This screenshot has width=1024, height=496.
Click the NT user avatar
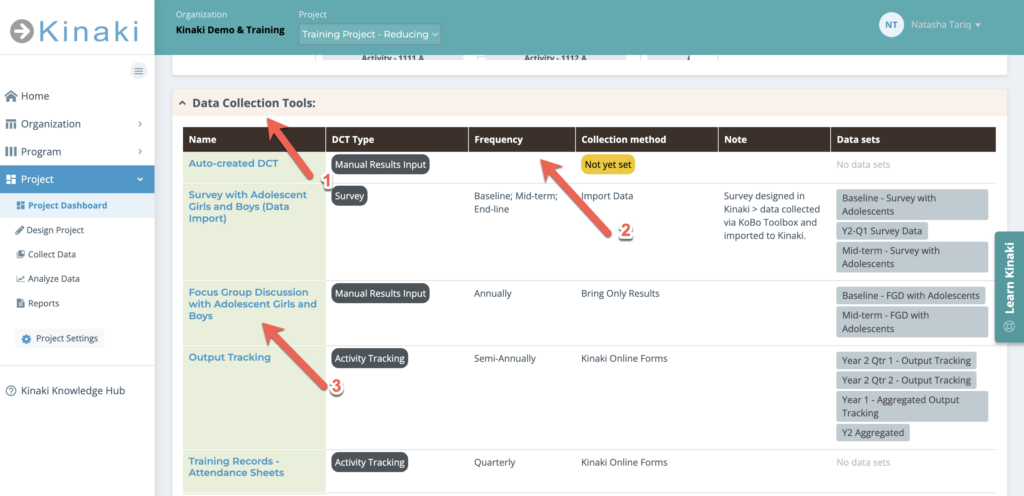click(x=891, y=25)
